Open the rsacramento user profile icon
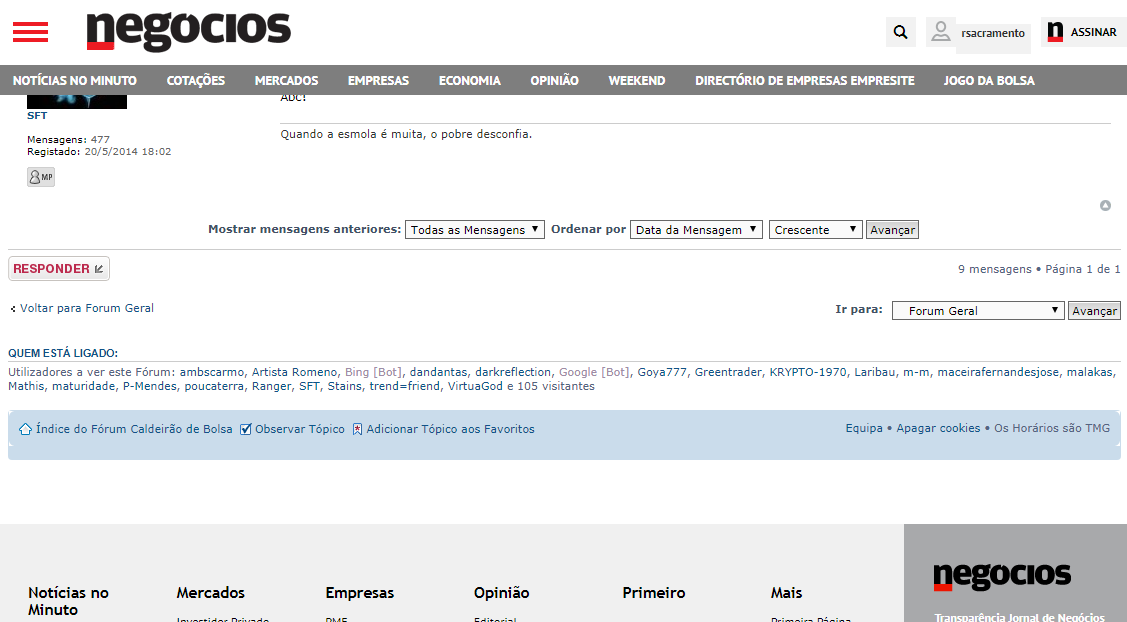The width and height of the screenshot is (1127, 622). (941, 32)
